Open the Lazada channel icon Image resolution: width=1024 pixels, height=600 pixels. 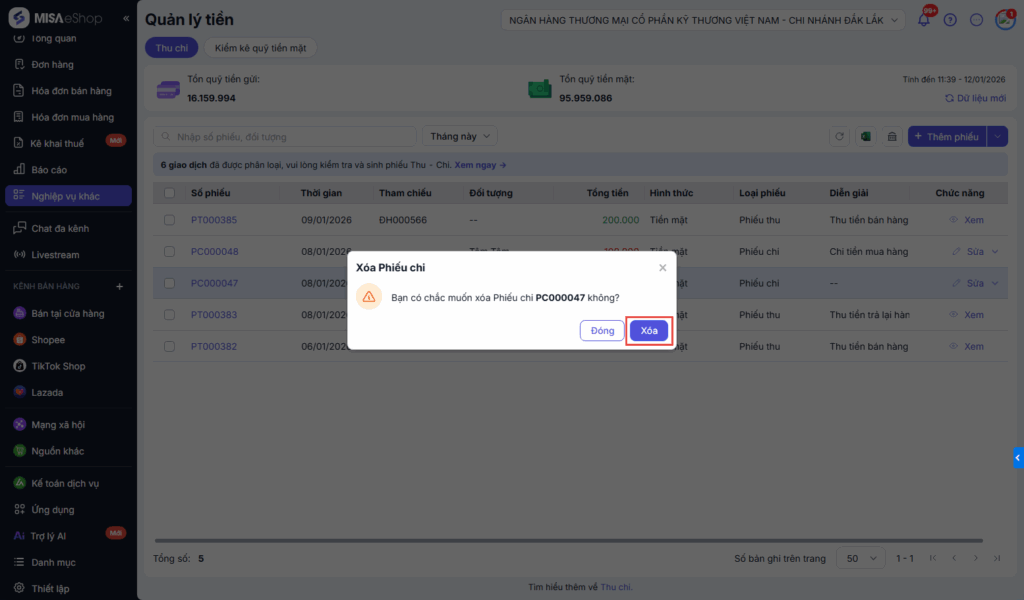[x=20, y=392]
